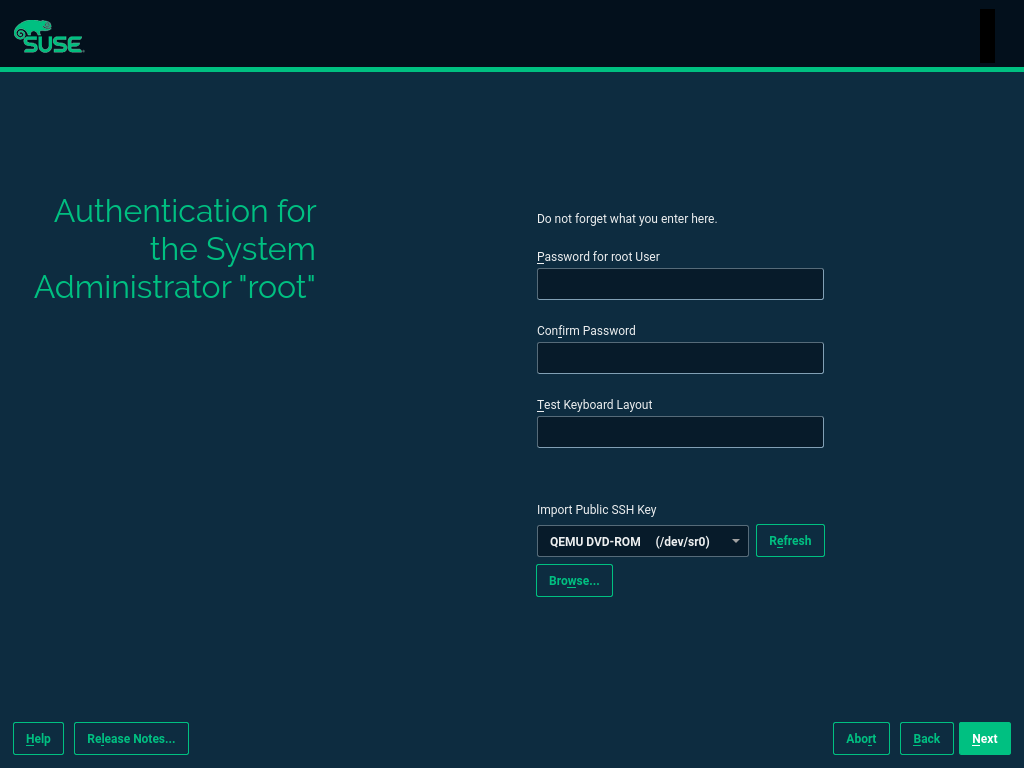
Task: Click the arrow on the SSH key device combo box
Action: click(736, 541)
